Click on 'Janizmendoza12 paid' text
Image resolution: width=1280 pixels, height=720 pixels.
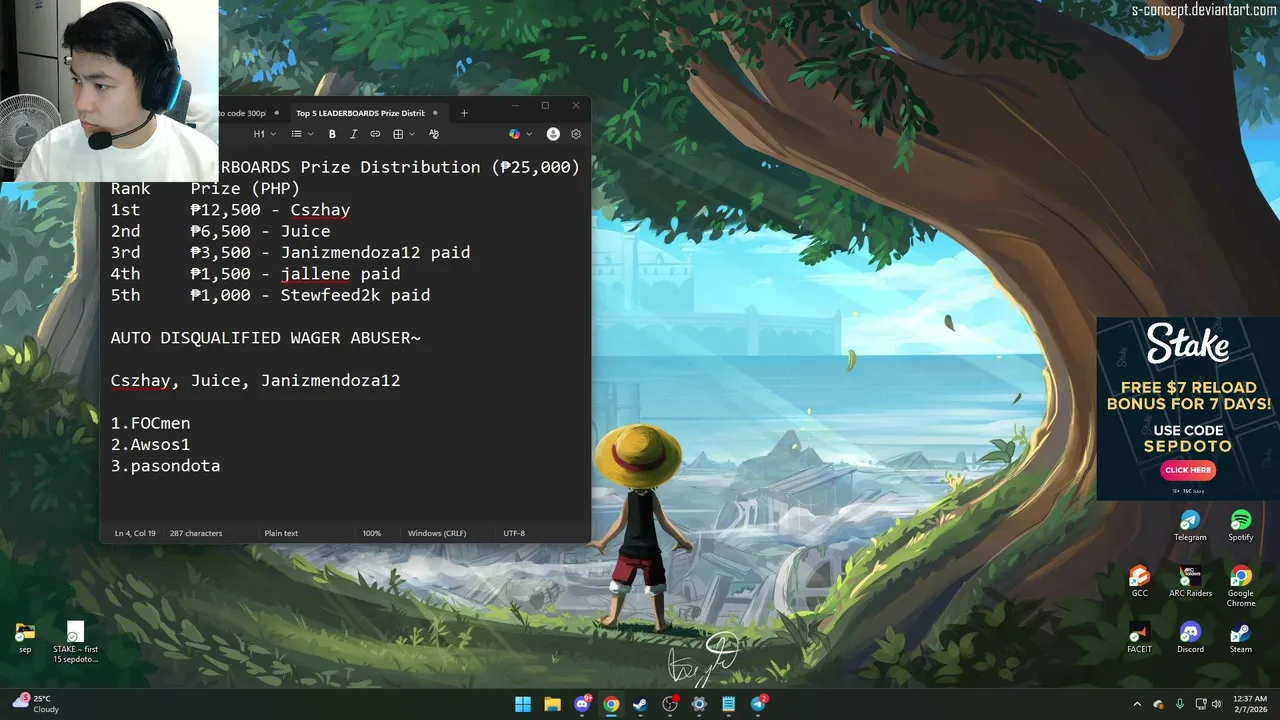[375, 252]
